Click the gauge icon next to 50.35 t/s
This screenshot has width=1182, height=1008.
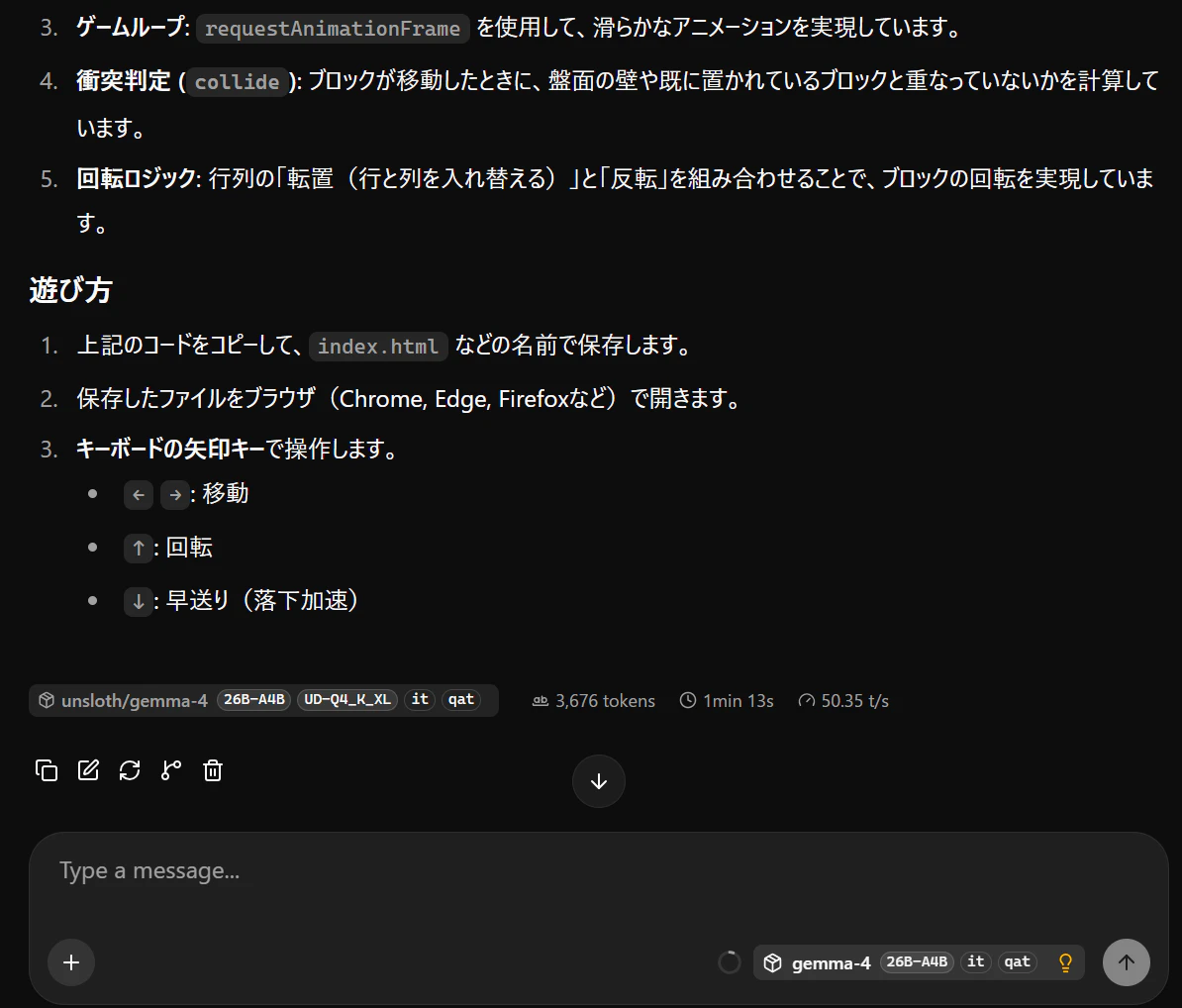pos(807,700)
